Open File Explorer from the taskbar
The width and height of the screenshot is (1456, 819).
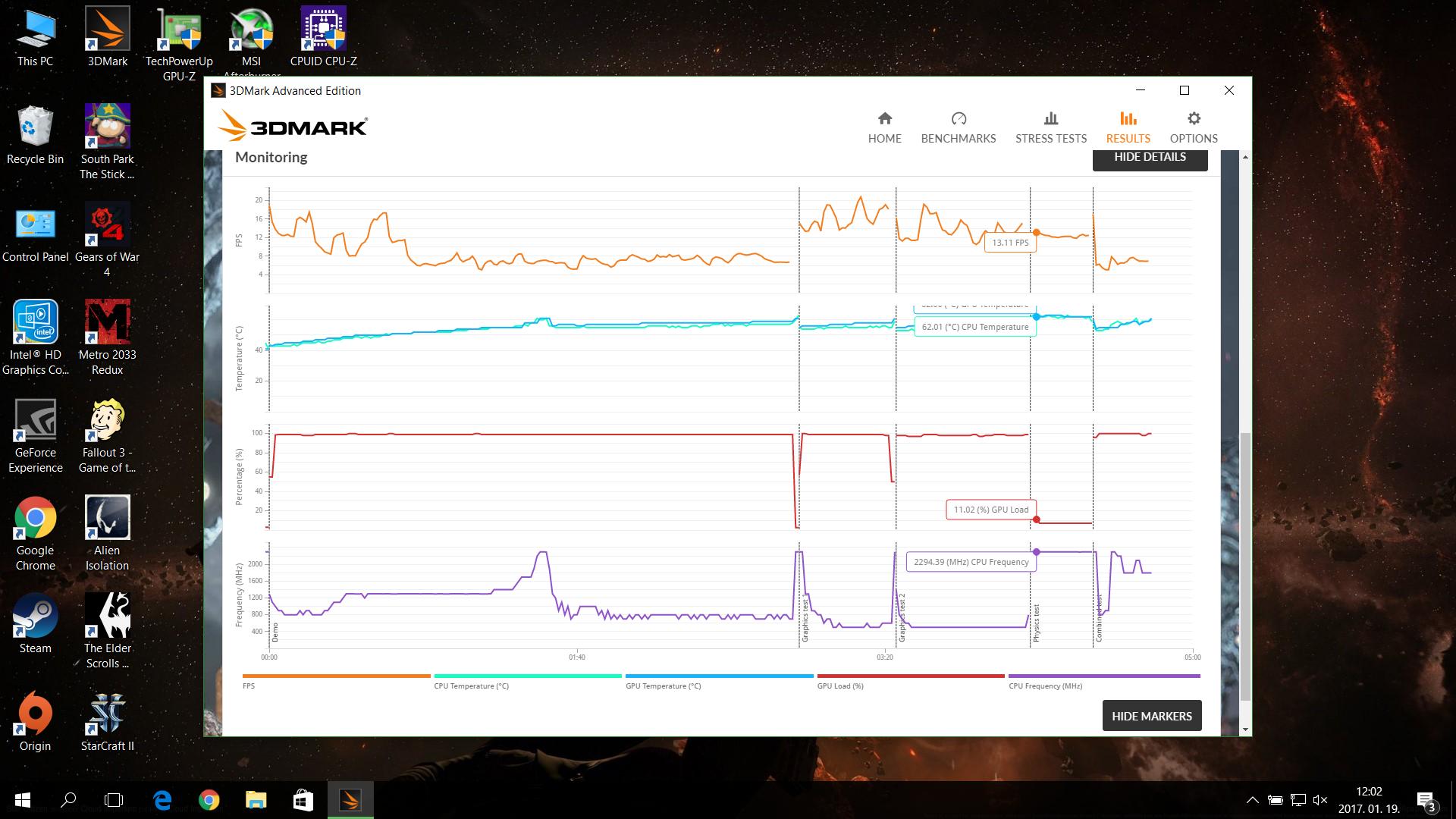tap(256, 800)
